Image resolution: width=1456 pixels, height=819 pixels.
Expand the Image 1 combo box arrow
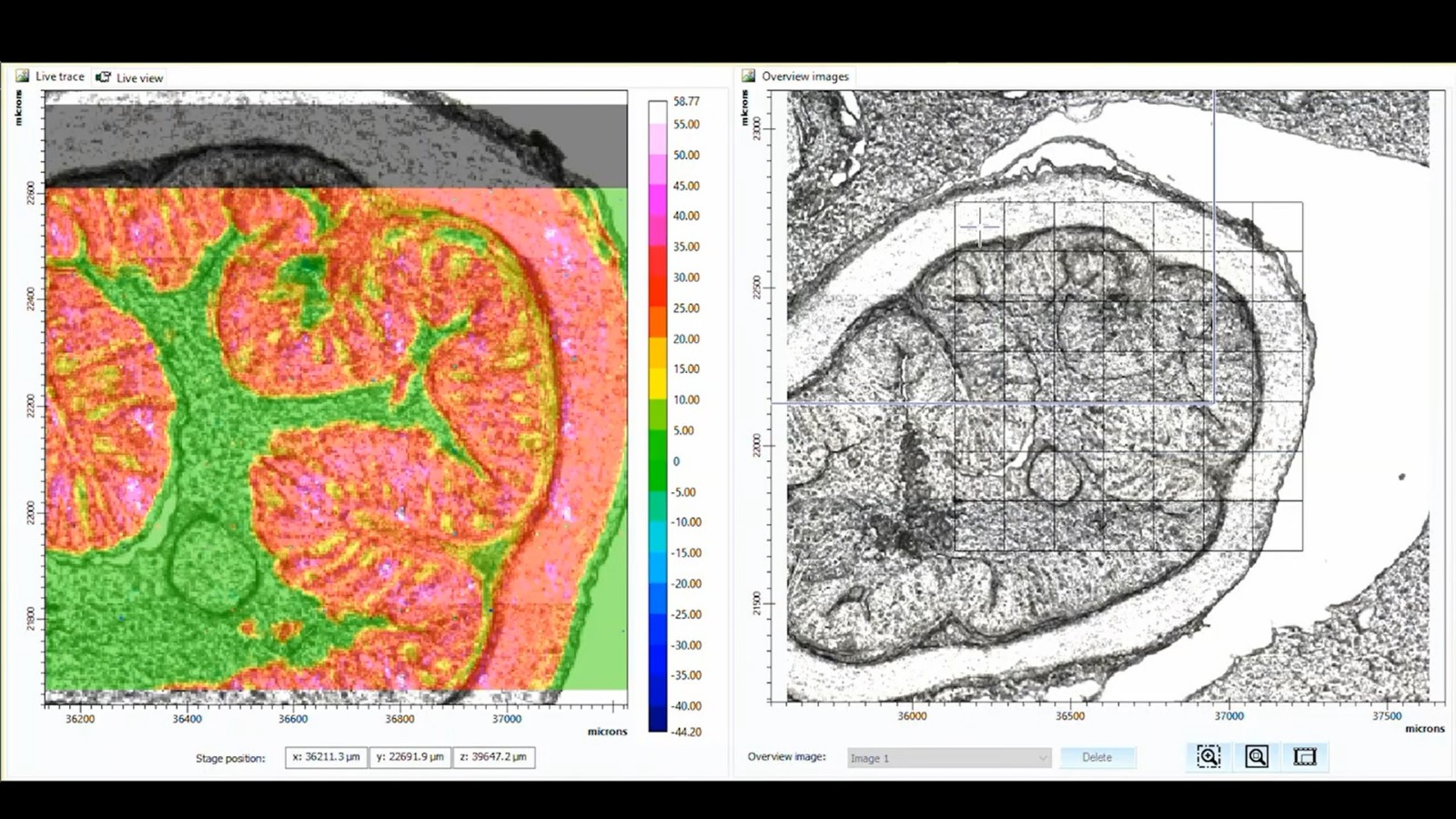click(x=1043, y=758)
